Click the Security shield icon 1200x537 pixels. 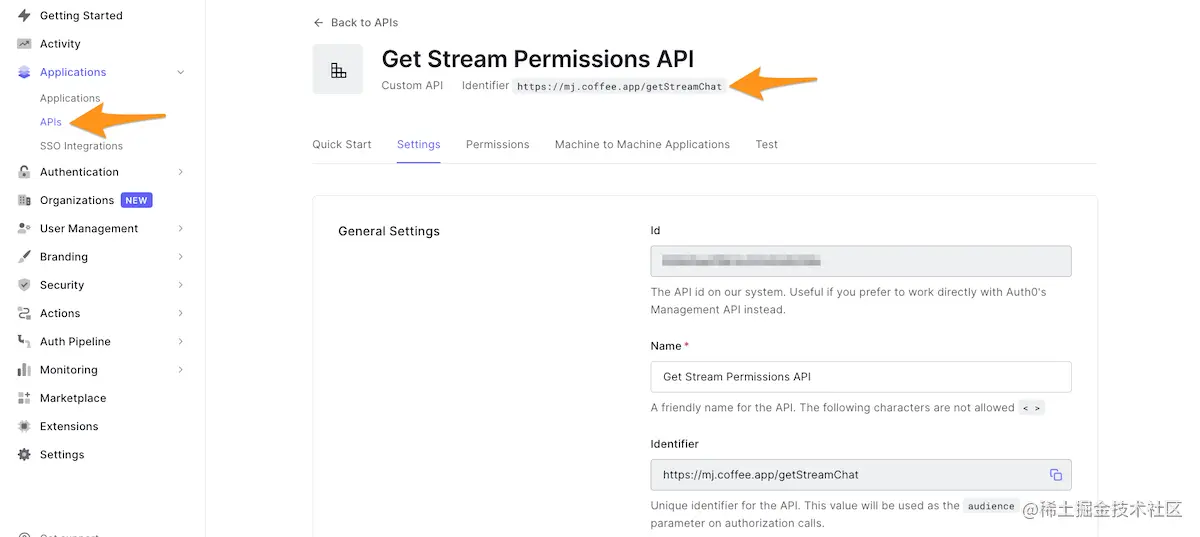[24, 285]
